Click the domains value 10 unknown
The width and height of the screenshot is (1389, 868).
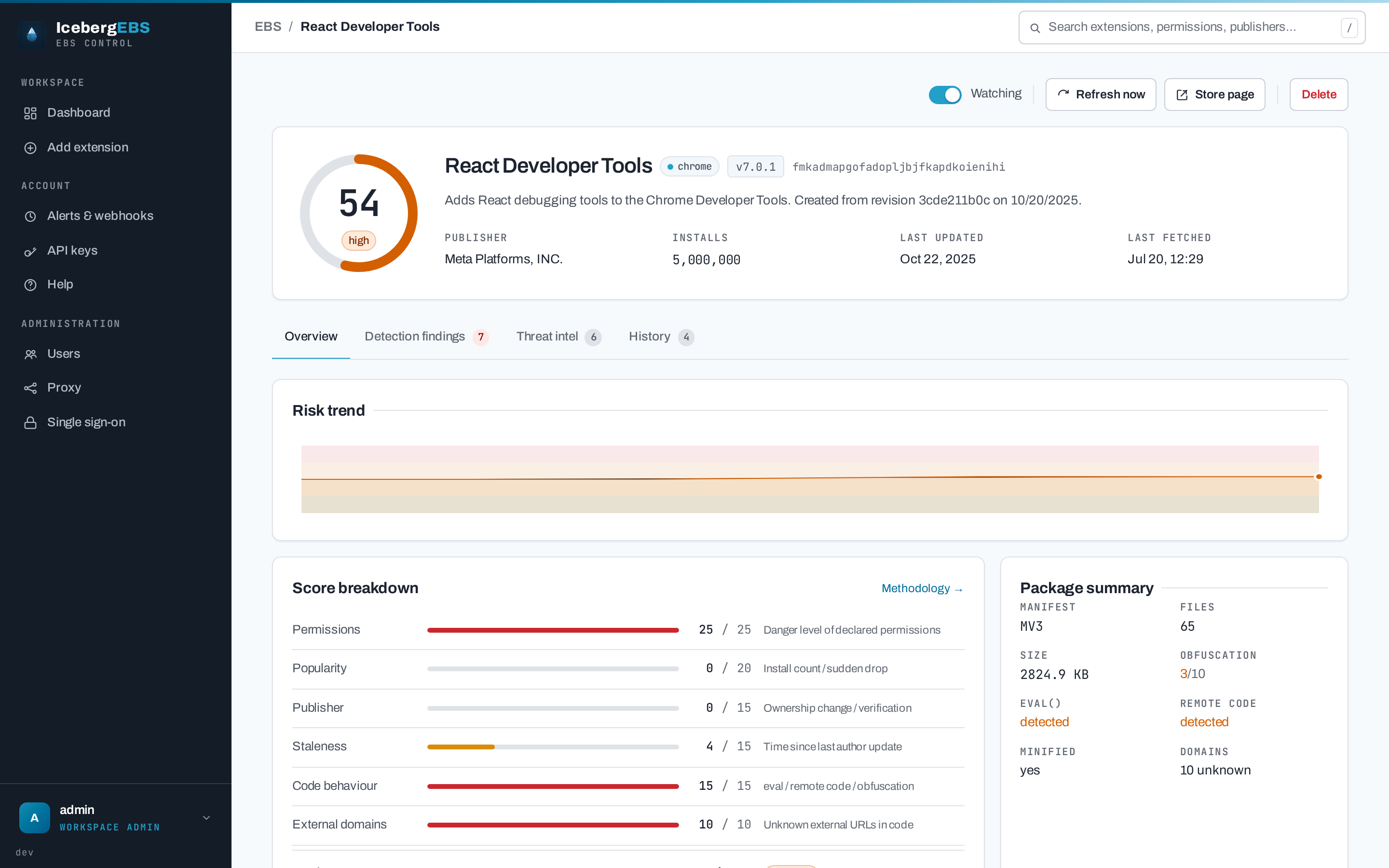(x=1215, y=771)
